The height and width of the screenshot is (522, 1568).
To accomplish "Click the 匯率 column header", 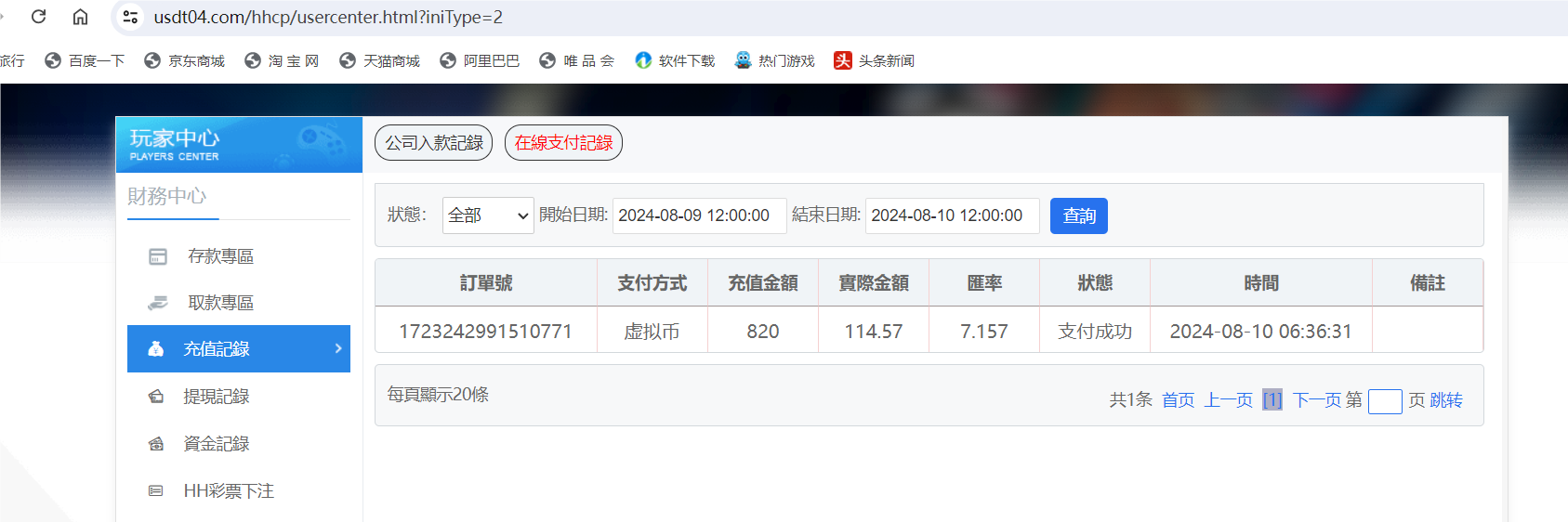I will coord(984,283).
